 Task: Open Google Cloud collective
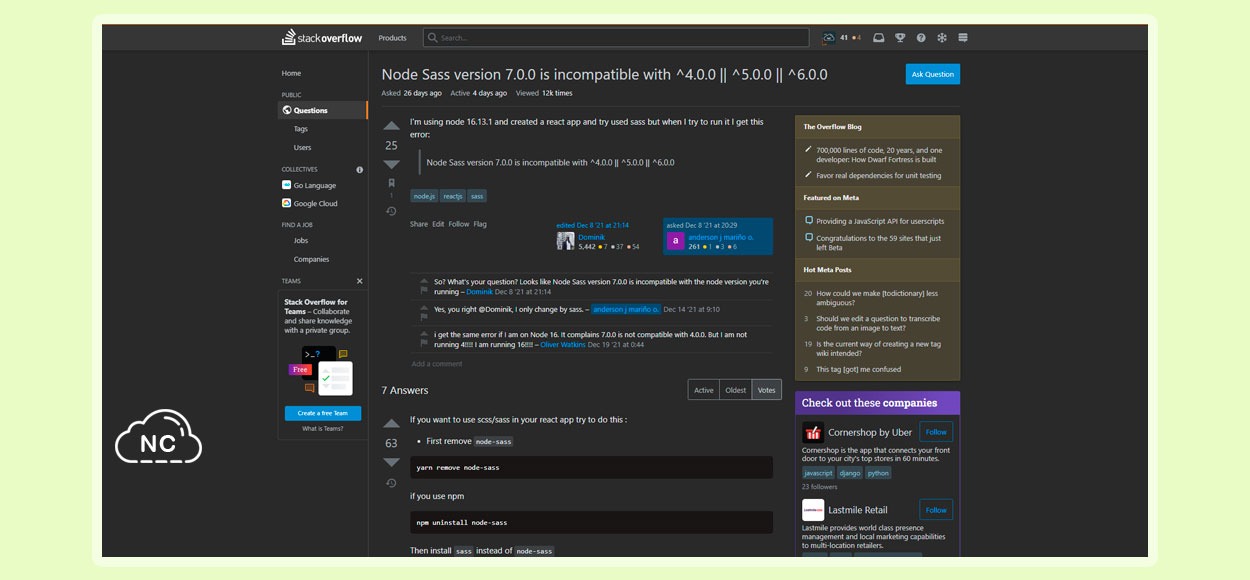click(x=315, y=203)
